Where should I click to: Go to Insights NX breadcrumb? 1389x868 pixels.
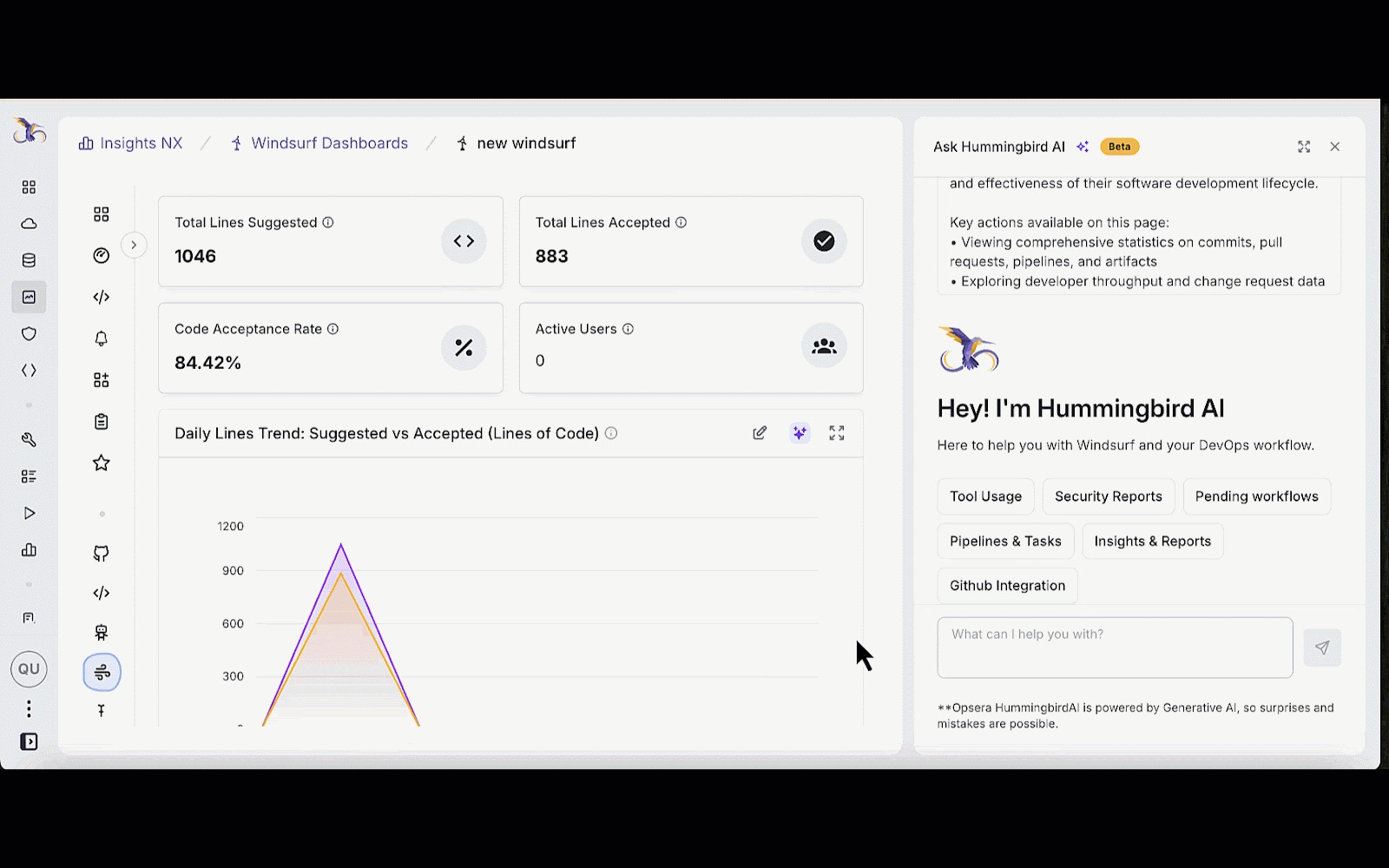[x=131, y=143]
